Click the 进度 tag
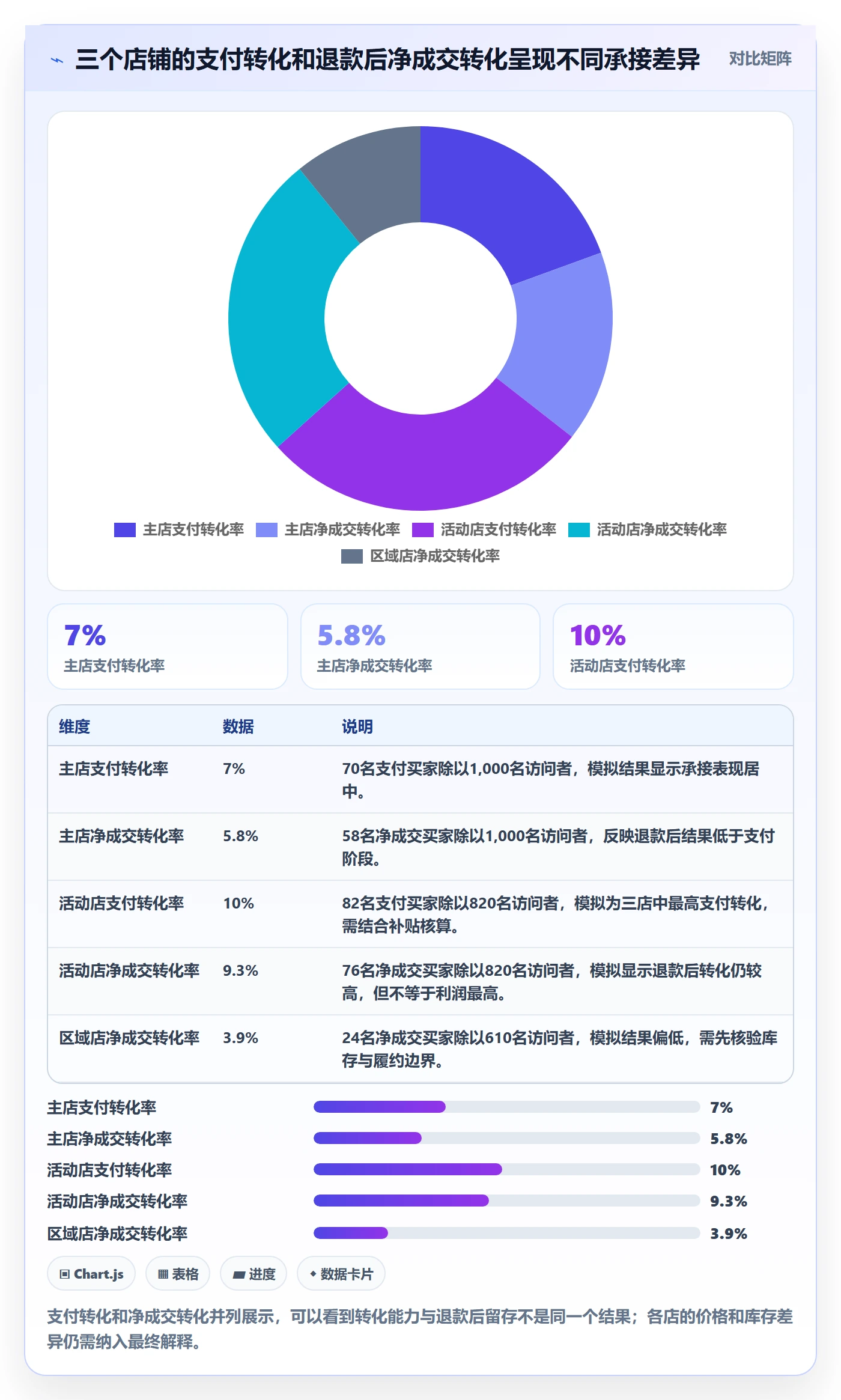Image resolution: width=841 pixels, height=1400 pixels. tap(254, 1274)
